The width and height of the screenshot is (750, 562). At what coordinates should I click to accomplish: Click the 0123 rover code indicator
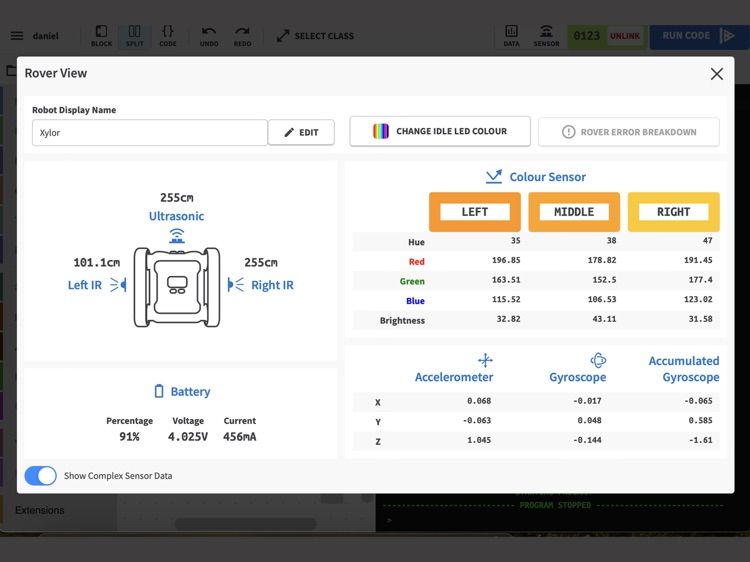tap(586, 36)
